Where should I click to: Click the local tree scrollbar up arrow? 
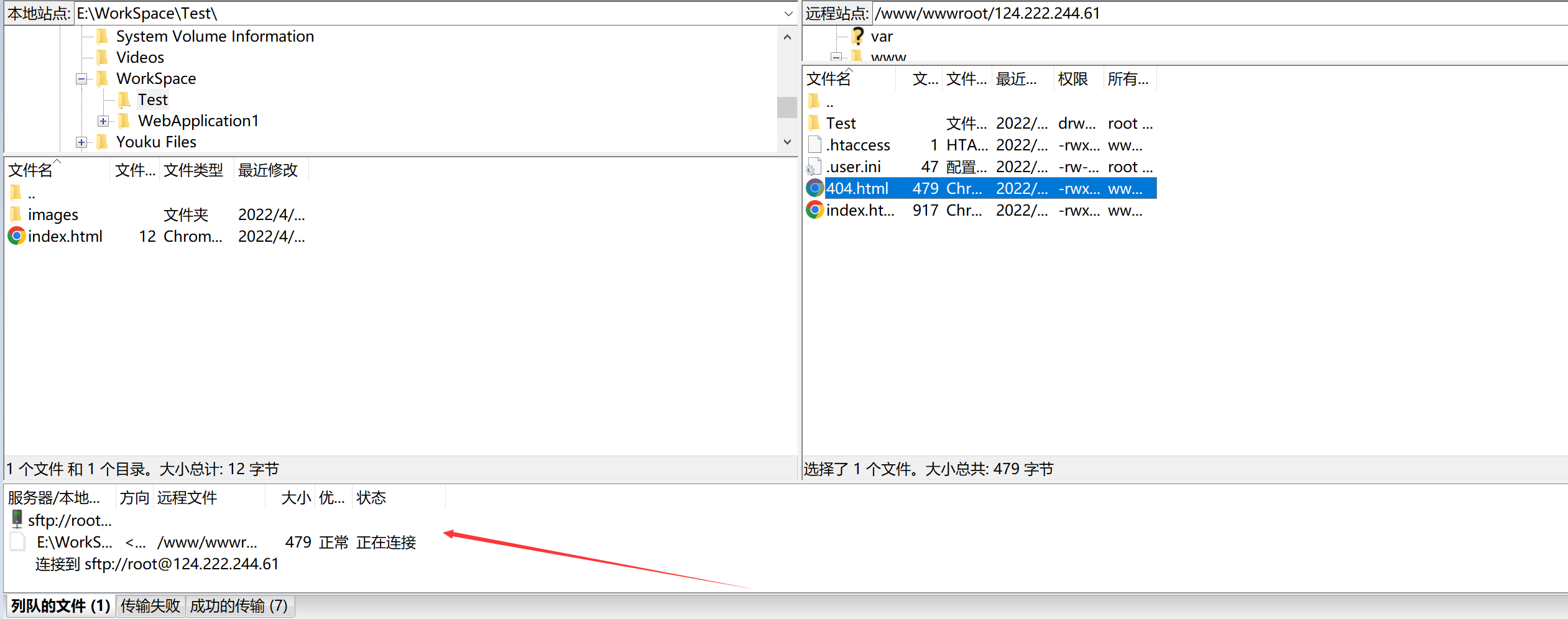pos(787,37)
